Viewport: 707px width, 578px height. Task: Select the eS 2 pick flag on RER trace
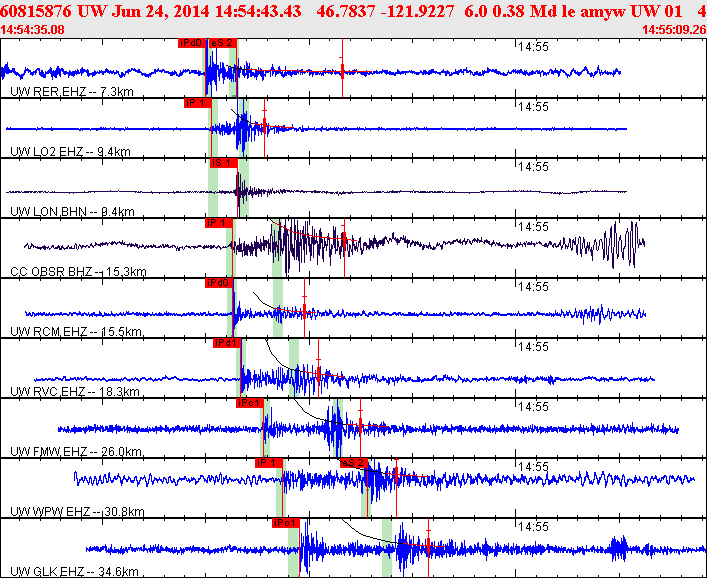click(223, 43)
